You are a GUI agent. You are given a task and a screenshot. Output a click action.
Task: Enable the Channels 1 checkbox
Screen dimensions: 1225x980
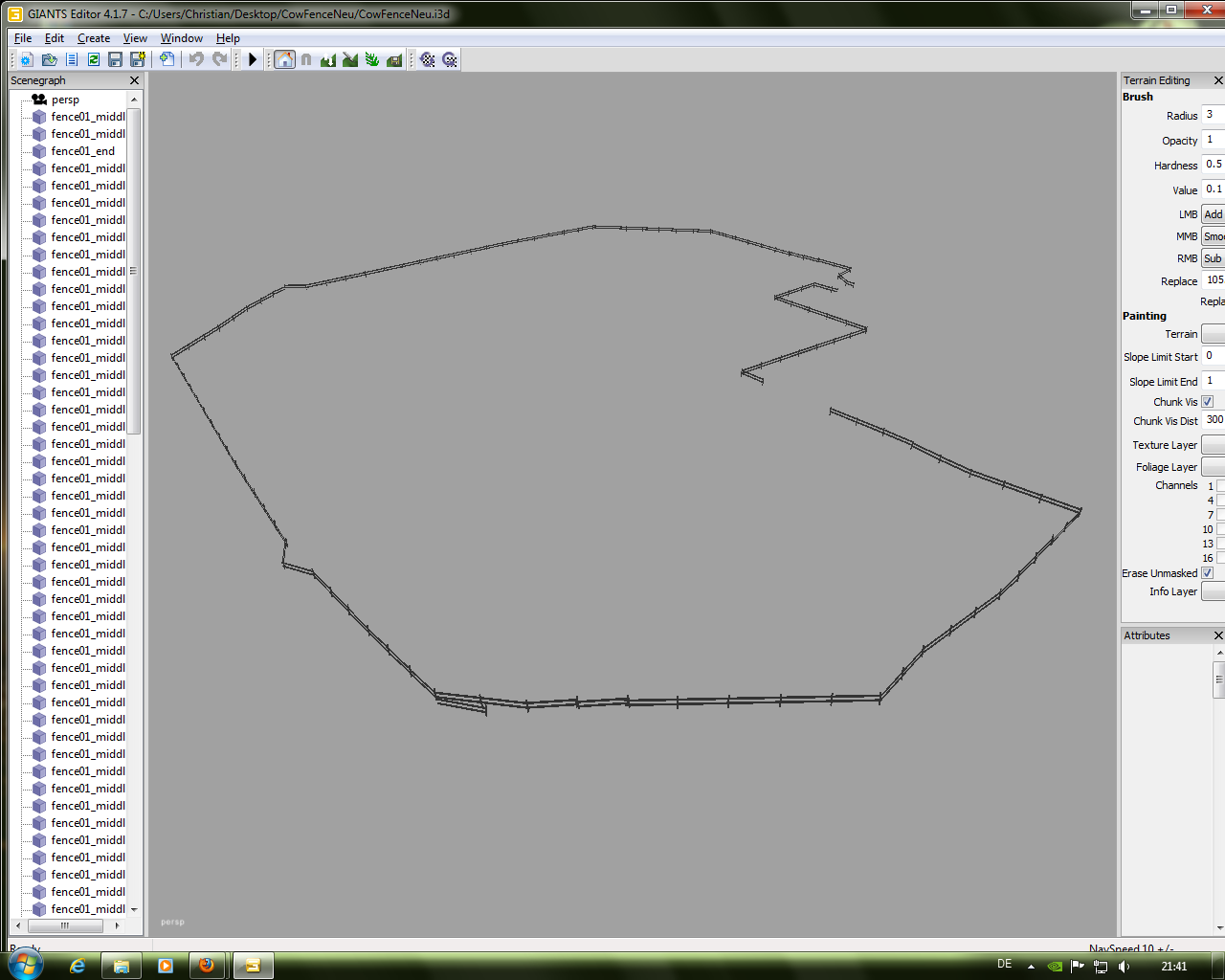(x=1221, y=486)
